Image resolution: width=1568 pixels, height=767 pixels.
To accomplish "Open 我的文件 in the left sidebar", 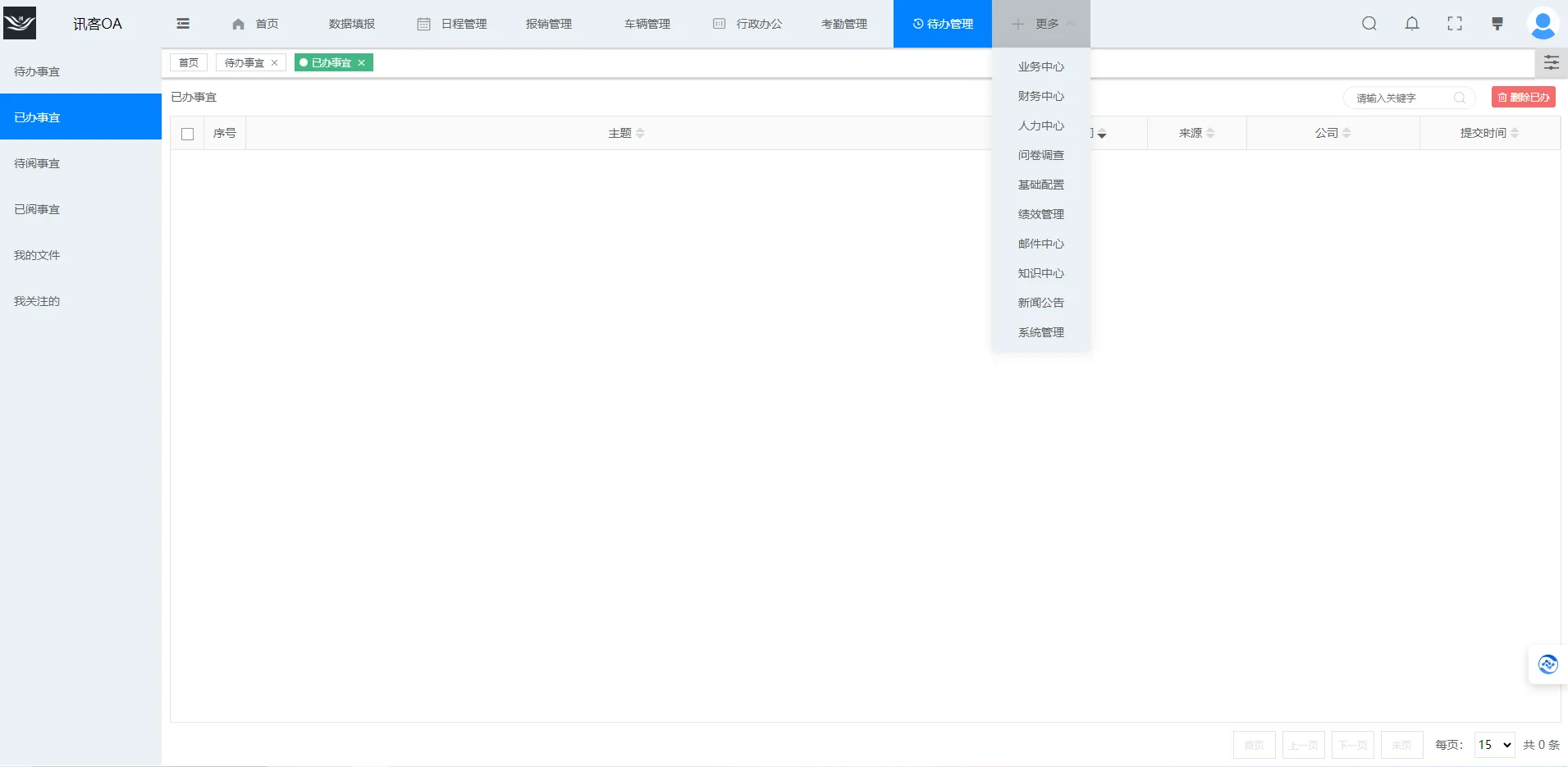I will 80,255.
